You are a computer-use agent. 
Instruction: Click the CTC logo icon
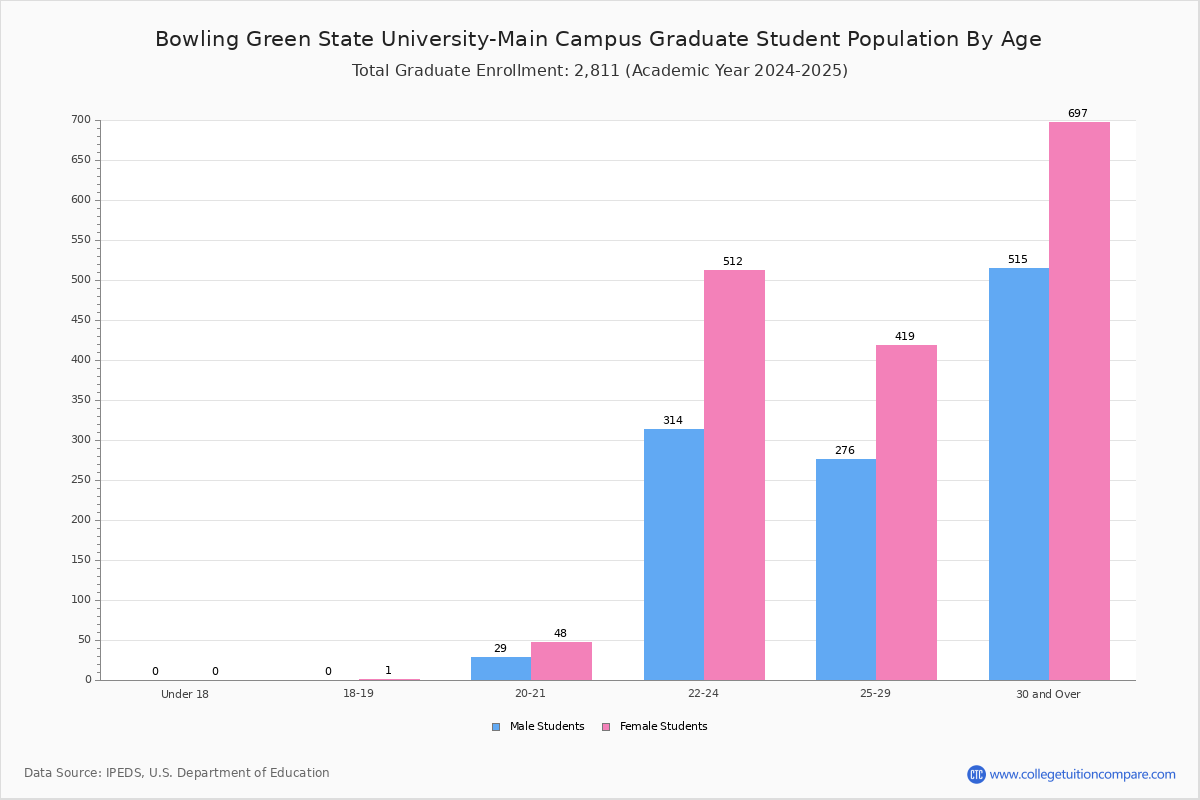[x=976, y=774]
